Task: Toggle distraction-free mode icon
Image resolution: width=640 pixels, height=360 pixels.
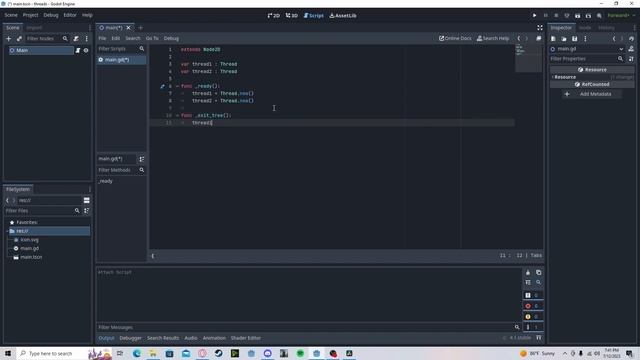Action: click(540, 27)
